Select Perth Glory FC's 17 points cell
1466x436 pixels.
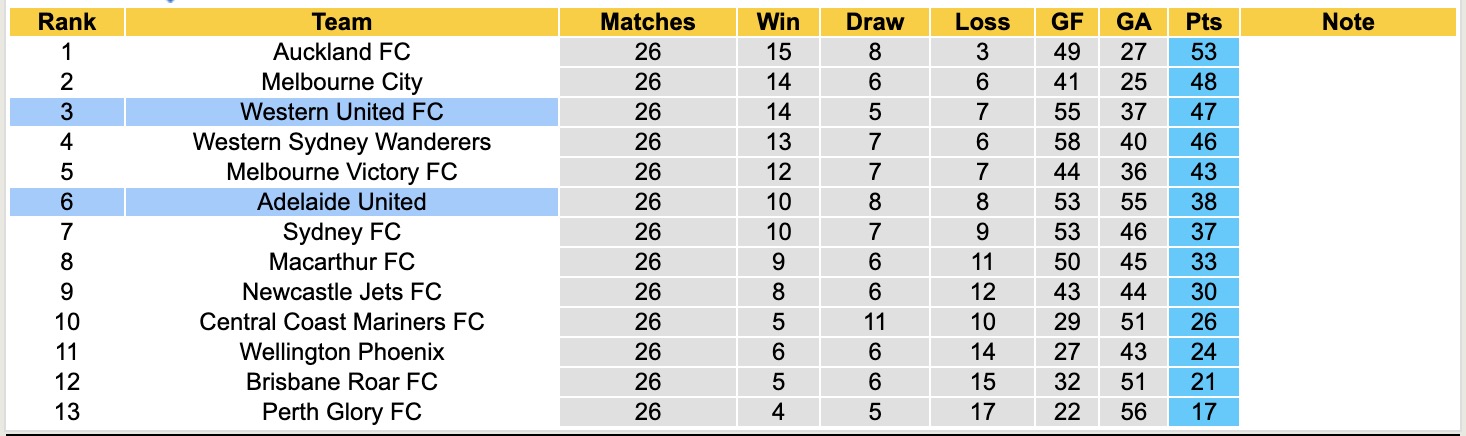1203,412
